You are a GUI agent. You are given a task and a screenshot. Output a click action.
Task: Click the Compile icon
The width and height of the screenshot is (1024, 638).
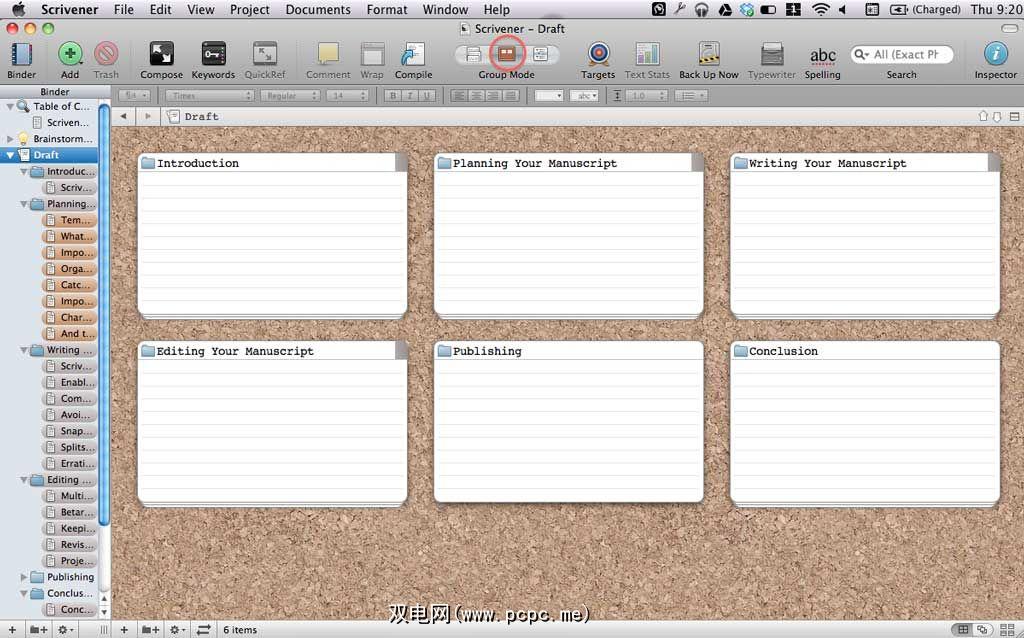pos(413,55)
